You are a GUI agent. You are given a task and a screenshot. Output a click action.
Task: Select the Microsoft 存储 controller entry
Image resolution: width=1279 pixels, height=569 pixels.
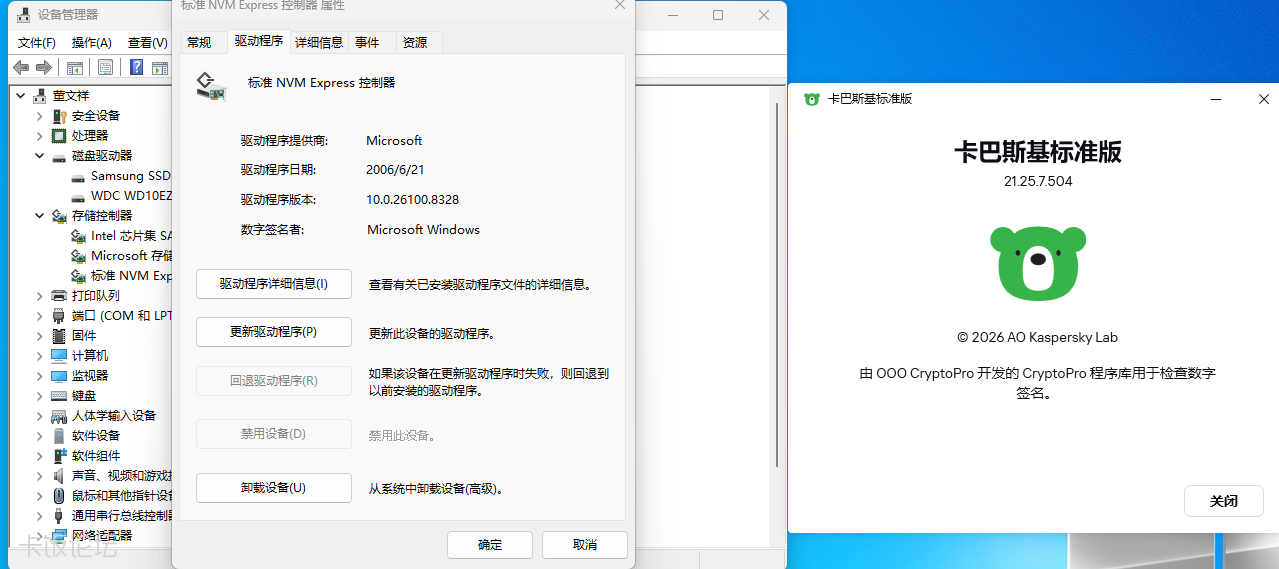coord(131,255)
